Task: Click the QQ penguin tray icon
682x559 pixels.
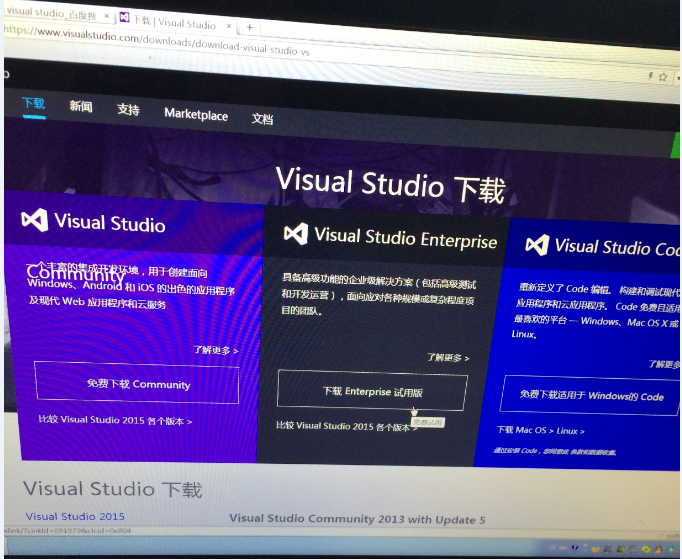Action: 658,550
